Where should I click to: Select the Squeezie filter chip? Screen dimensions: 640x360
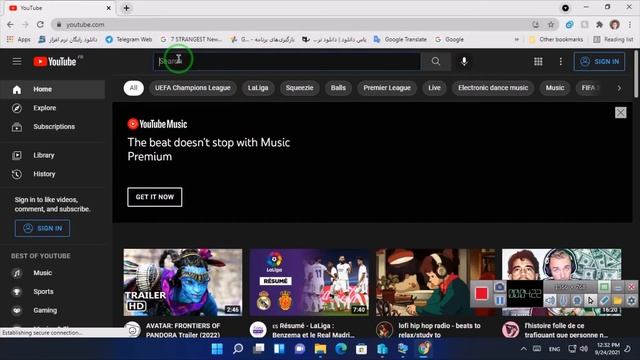(x=300, y=88)
